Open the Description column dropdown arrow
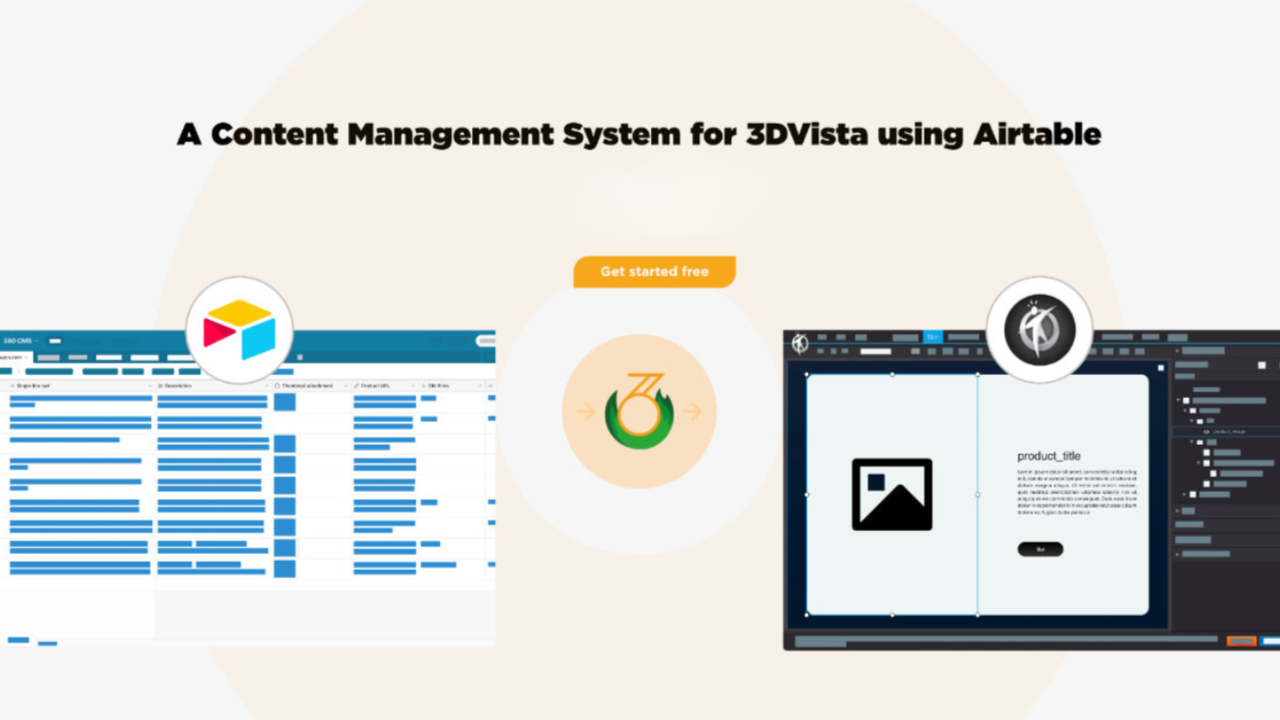The image size is (1280, 720). click(x=267, y=385)
